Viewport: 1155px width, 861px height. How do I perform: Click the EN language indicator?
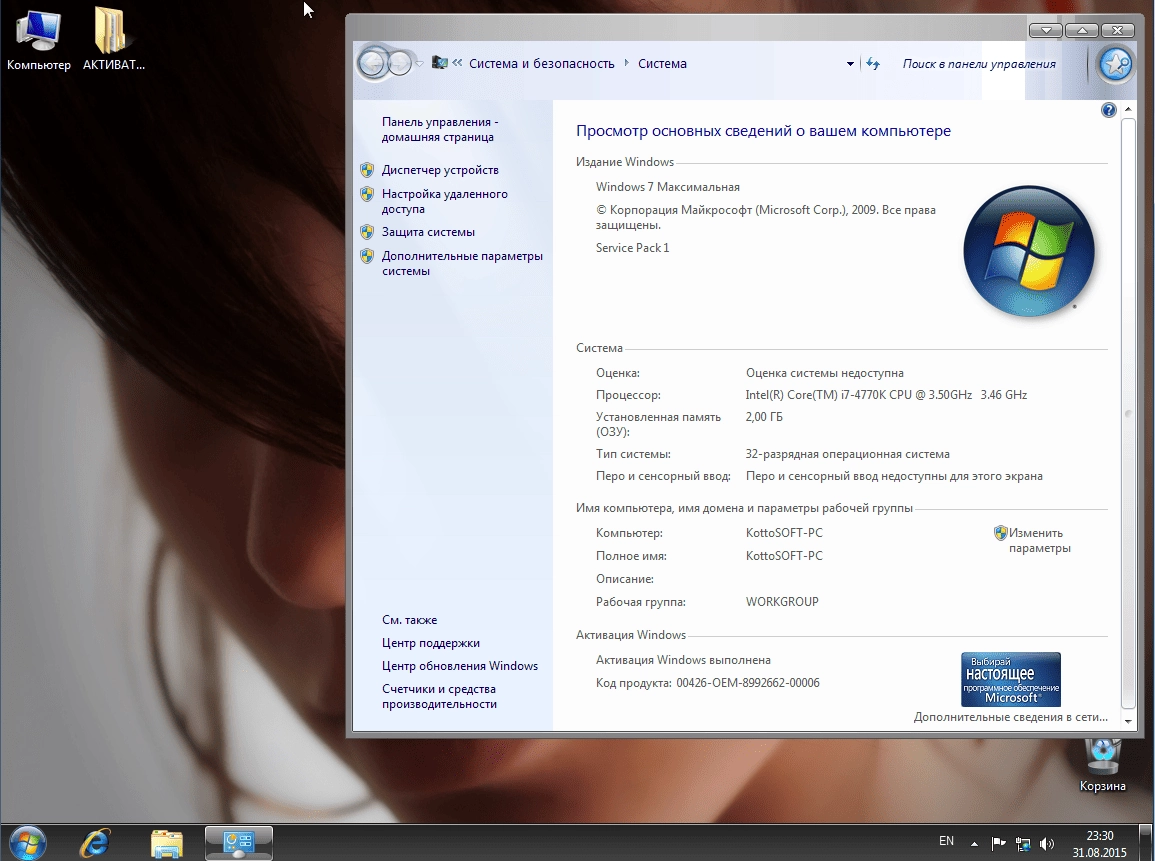coord(946,841)
